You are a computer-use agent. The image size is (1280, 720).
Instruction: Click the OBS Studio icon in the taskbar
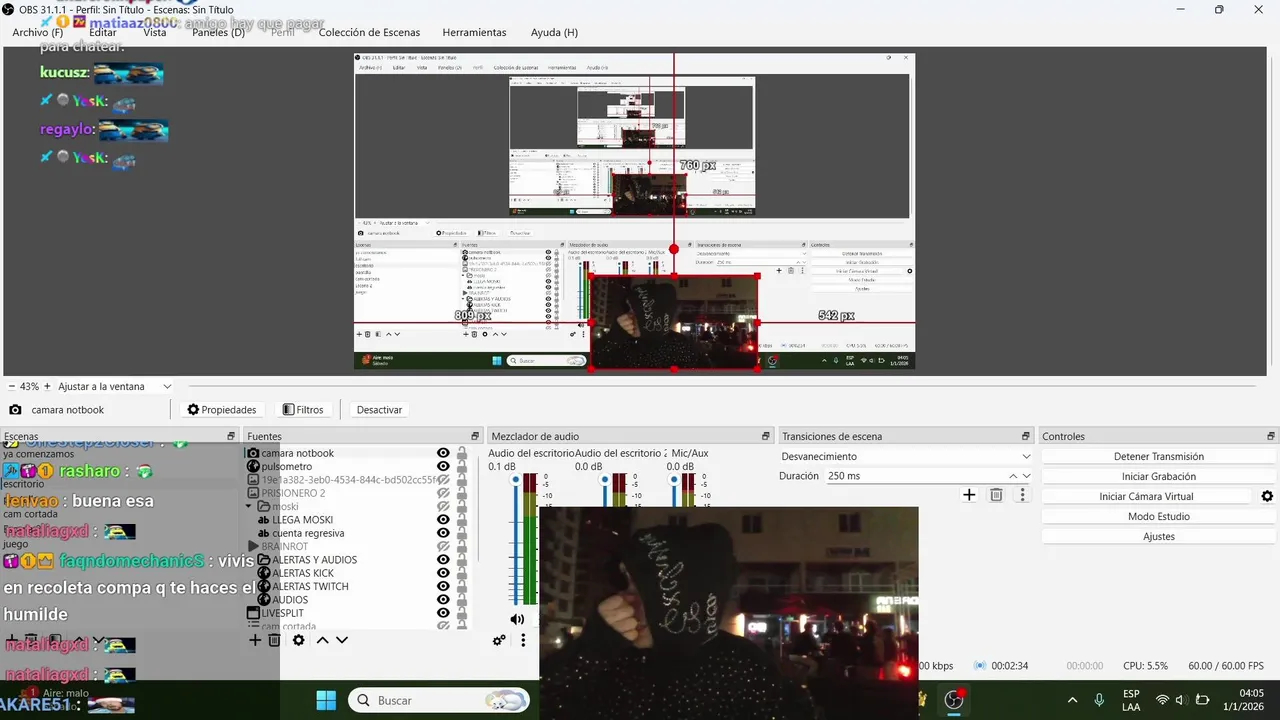(954, 700)
